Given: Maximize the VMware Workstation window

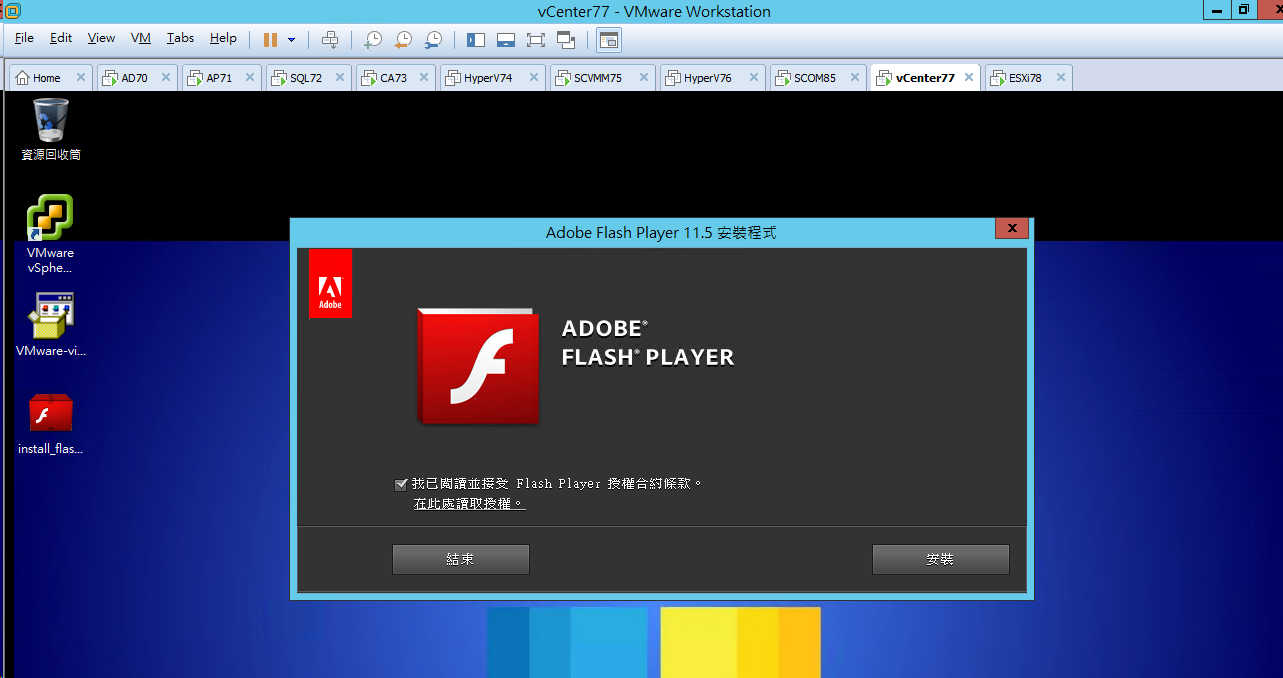Looking at the screenshot, I should tap(1243, 9).
